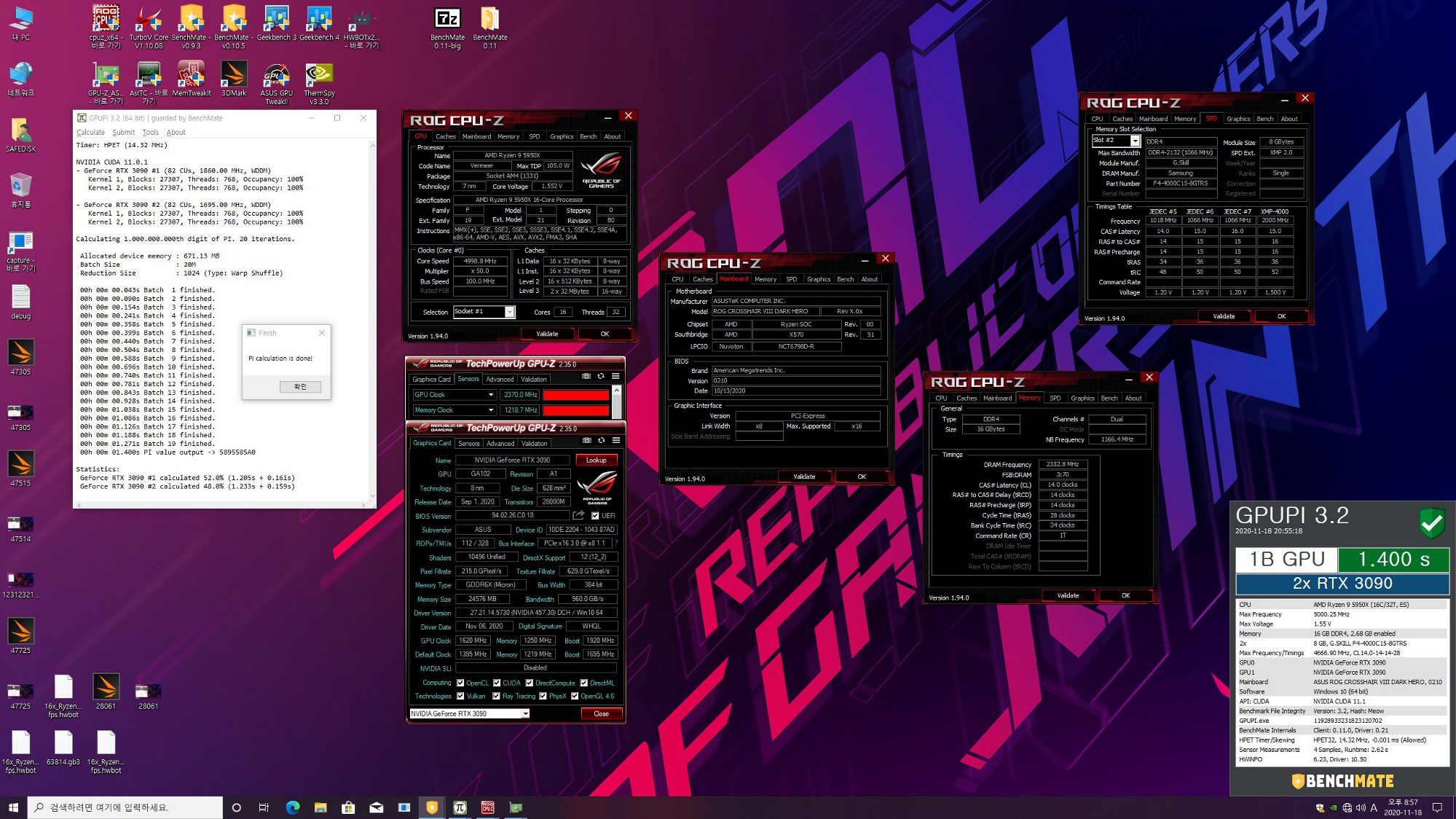Image resolution: width=1456 pixels, height=819 pixels.
Task: Click the Memory Clock red sensor graph bar
Action: tap(575, 410)
